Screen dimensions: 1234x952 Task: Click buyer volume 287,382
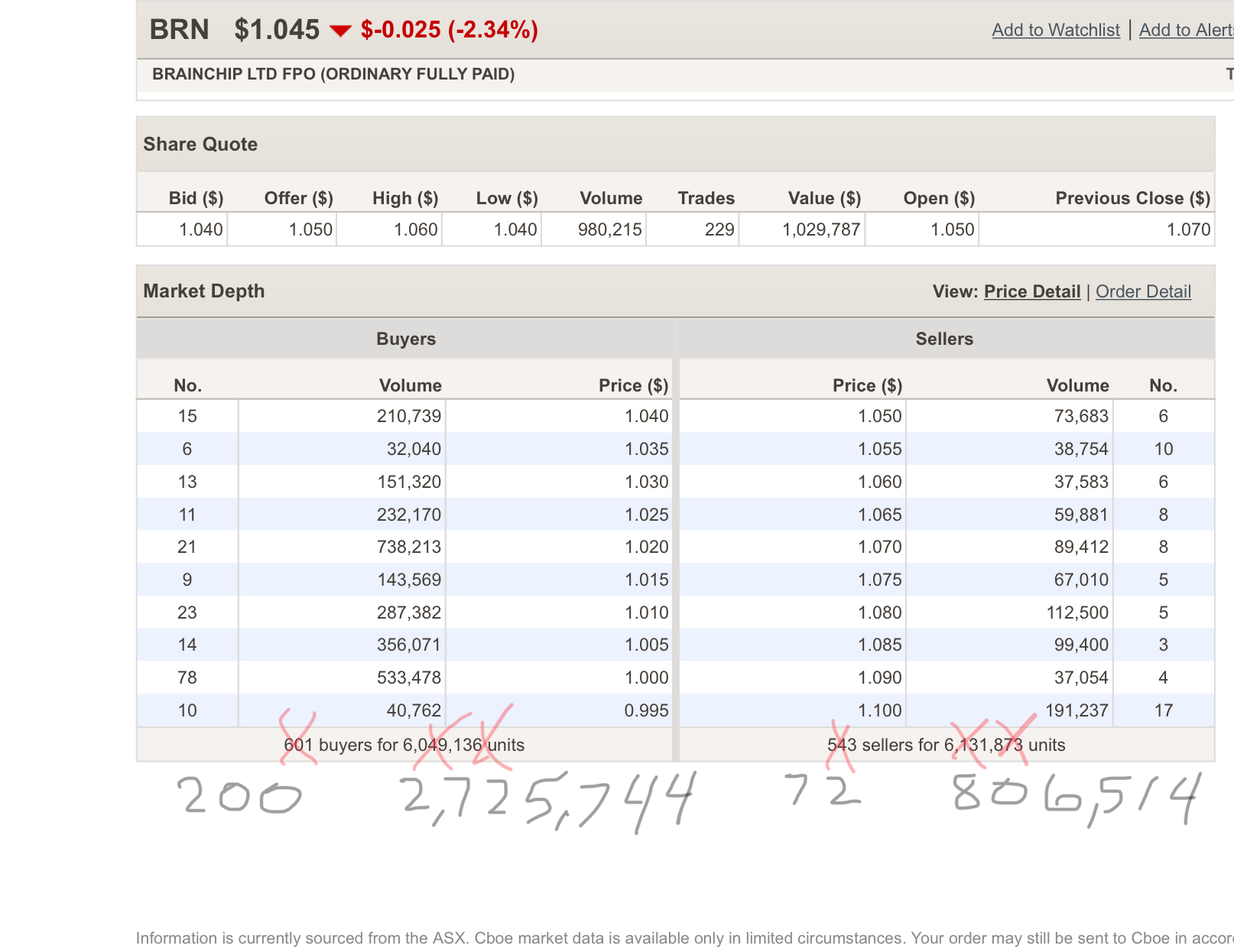point(409,612)
